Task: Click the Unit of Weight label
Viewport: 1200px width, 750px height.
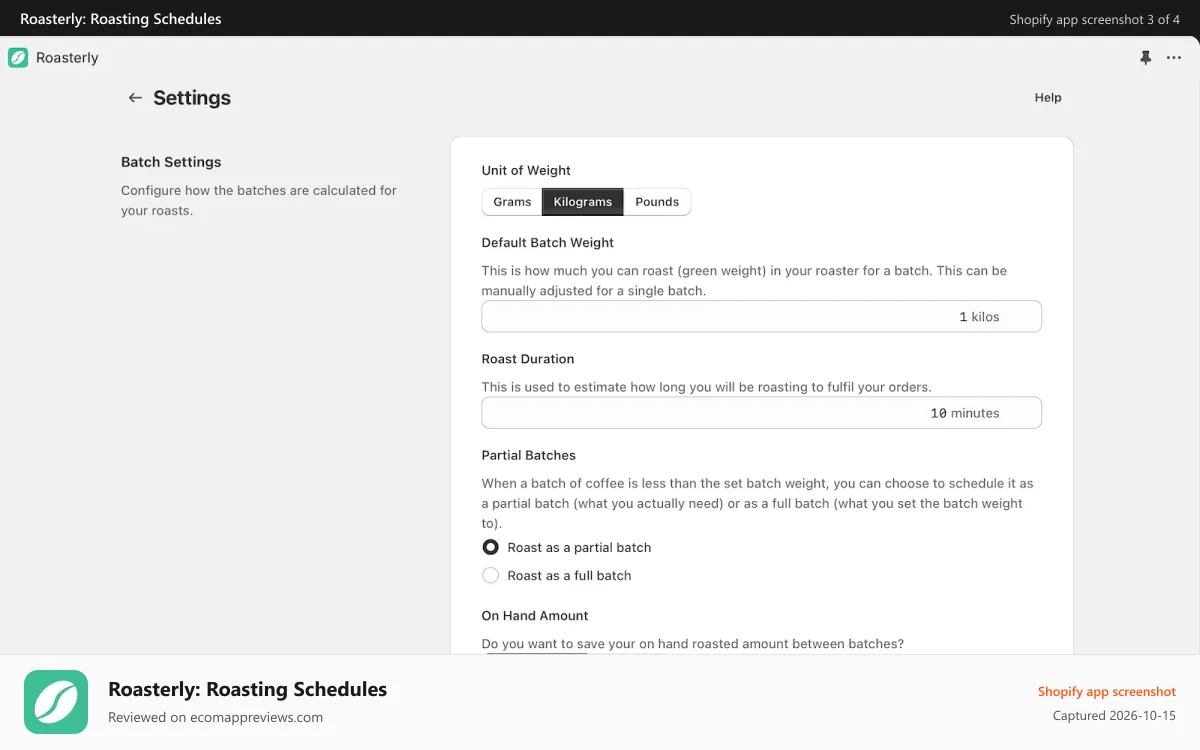Action: 526,170
